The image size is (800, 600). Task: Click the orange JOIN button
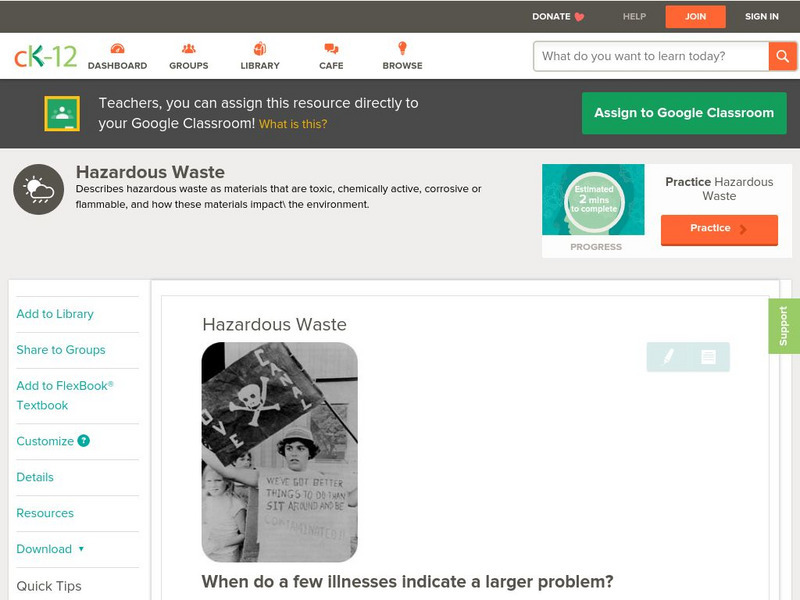[695, 17]
